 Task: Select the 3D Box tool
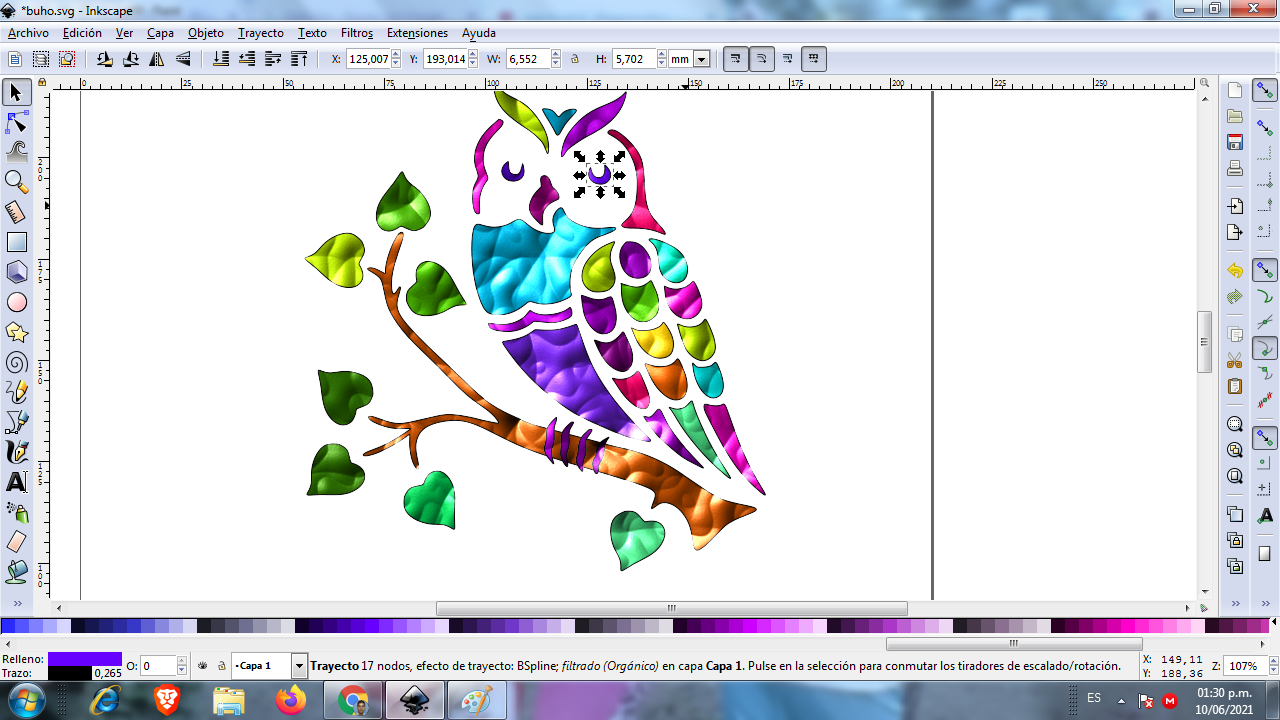point(16,272)
